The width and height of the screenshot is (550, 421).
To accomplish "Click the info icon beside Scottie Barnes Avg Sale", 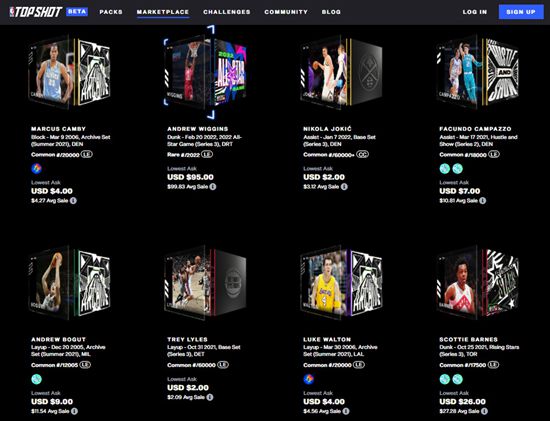I will point(484,411).
